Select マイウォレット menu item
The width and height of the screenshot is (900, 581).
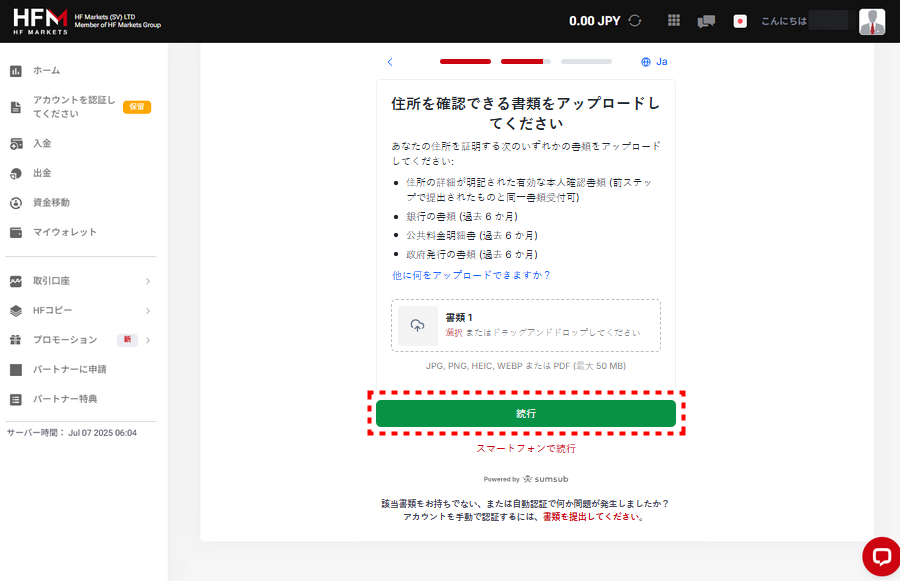pyautogui.click(x=65, y=232)
